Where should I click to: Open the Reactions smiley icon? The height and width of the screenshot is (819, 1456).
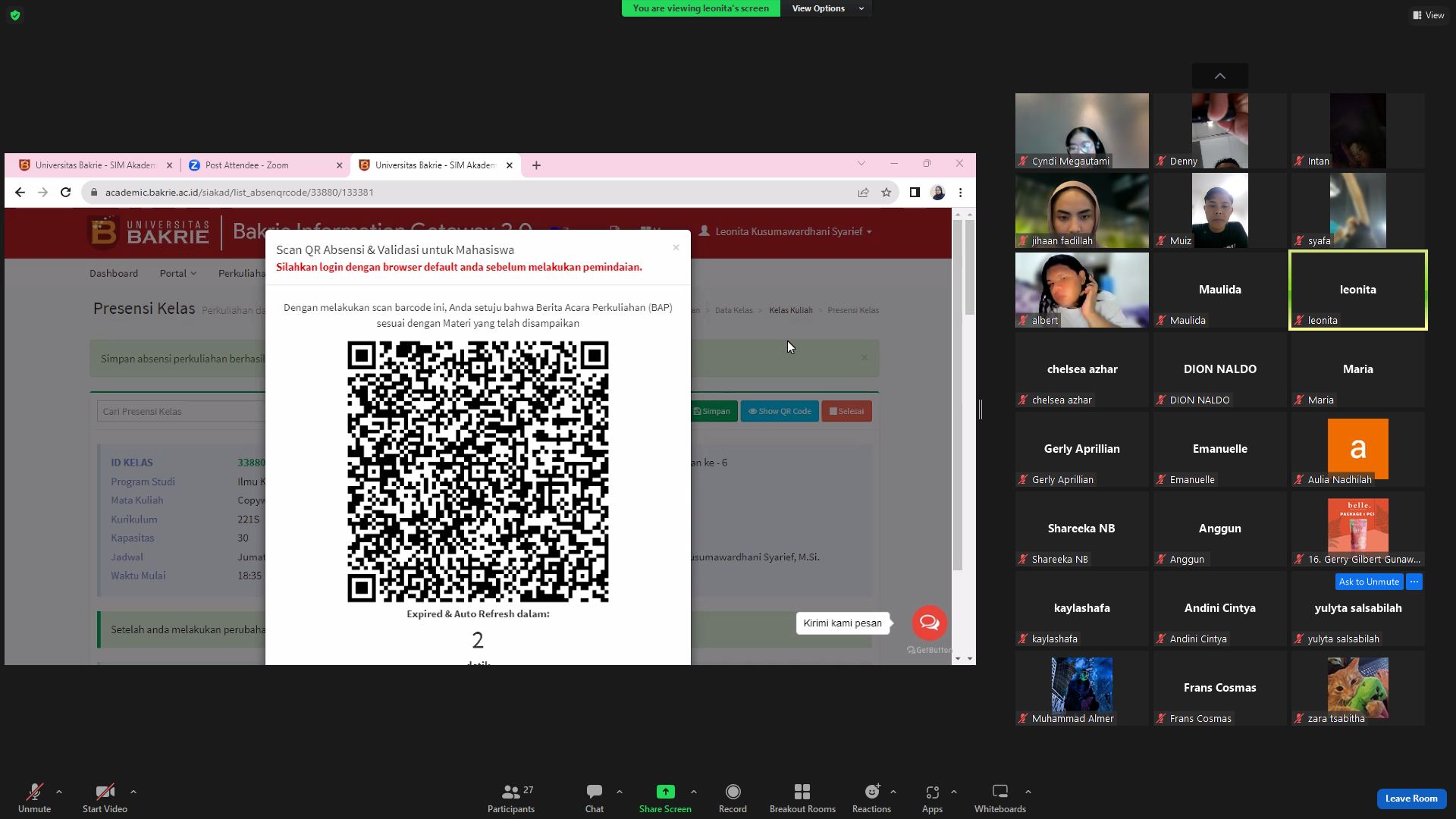[x=872, y=792]
